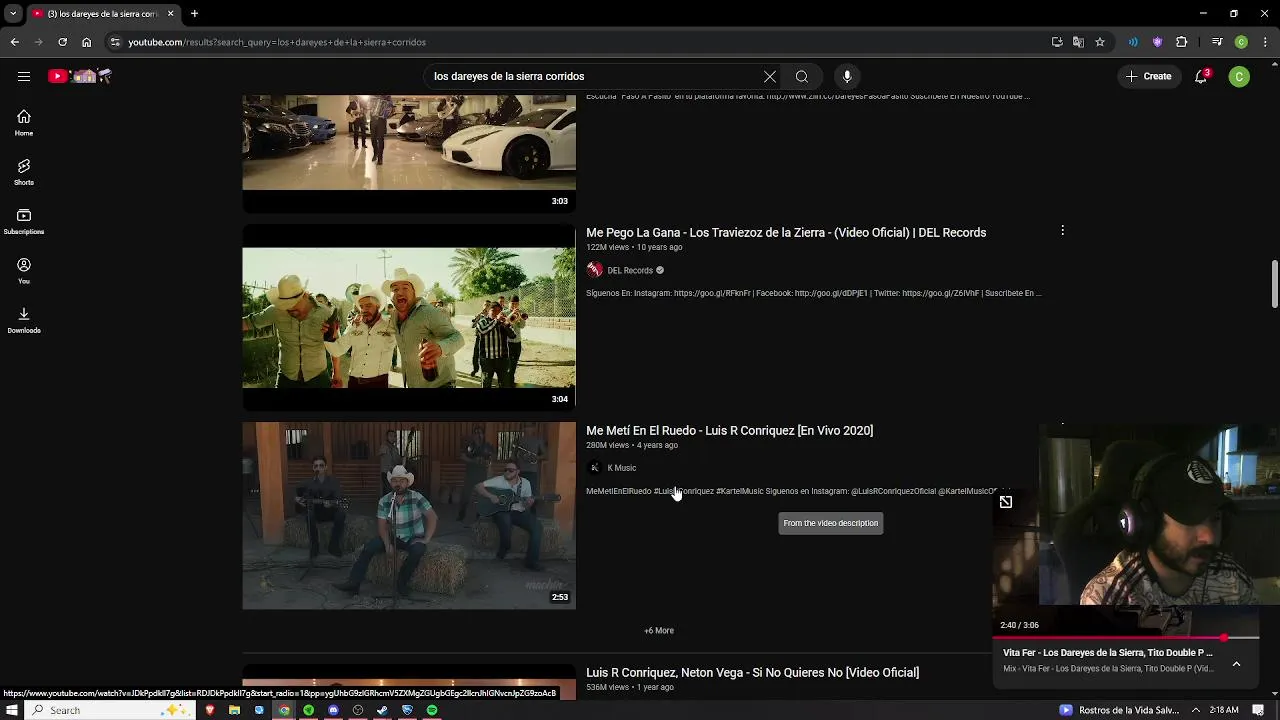Open browser home page button
The image size is (1280, 720).
(x=86, y=42)
